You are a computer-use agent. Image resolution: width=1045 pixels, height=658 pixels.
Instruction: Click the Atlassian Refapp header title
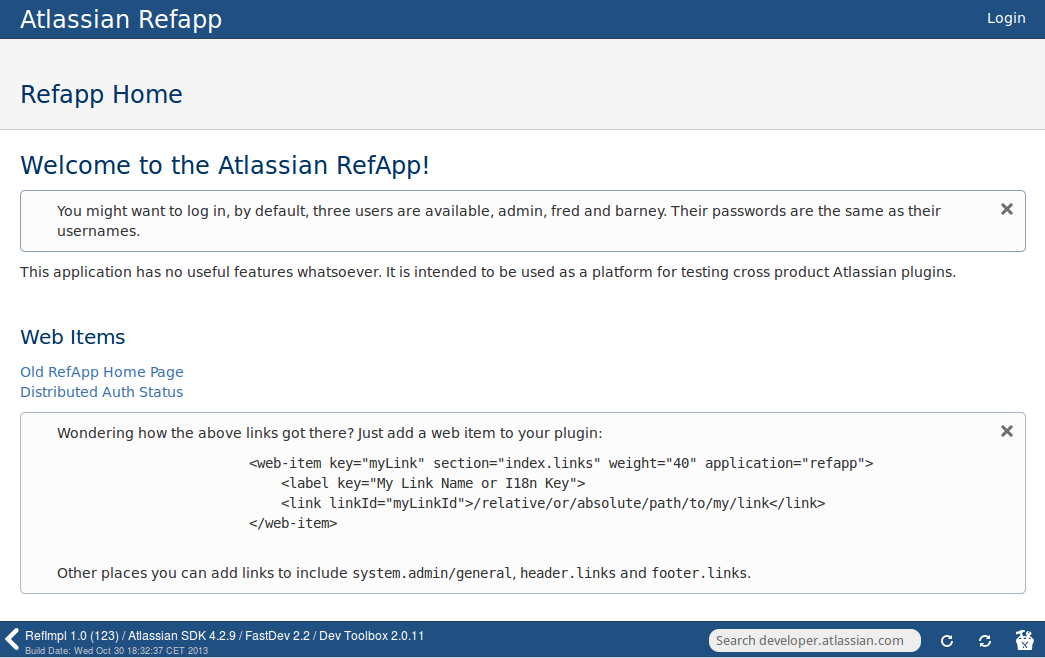[x=121, y=19]
